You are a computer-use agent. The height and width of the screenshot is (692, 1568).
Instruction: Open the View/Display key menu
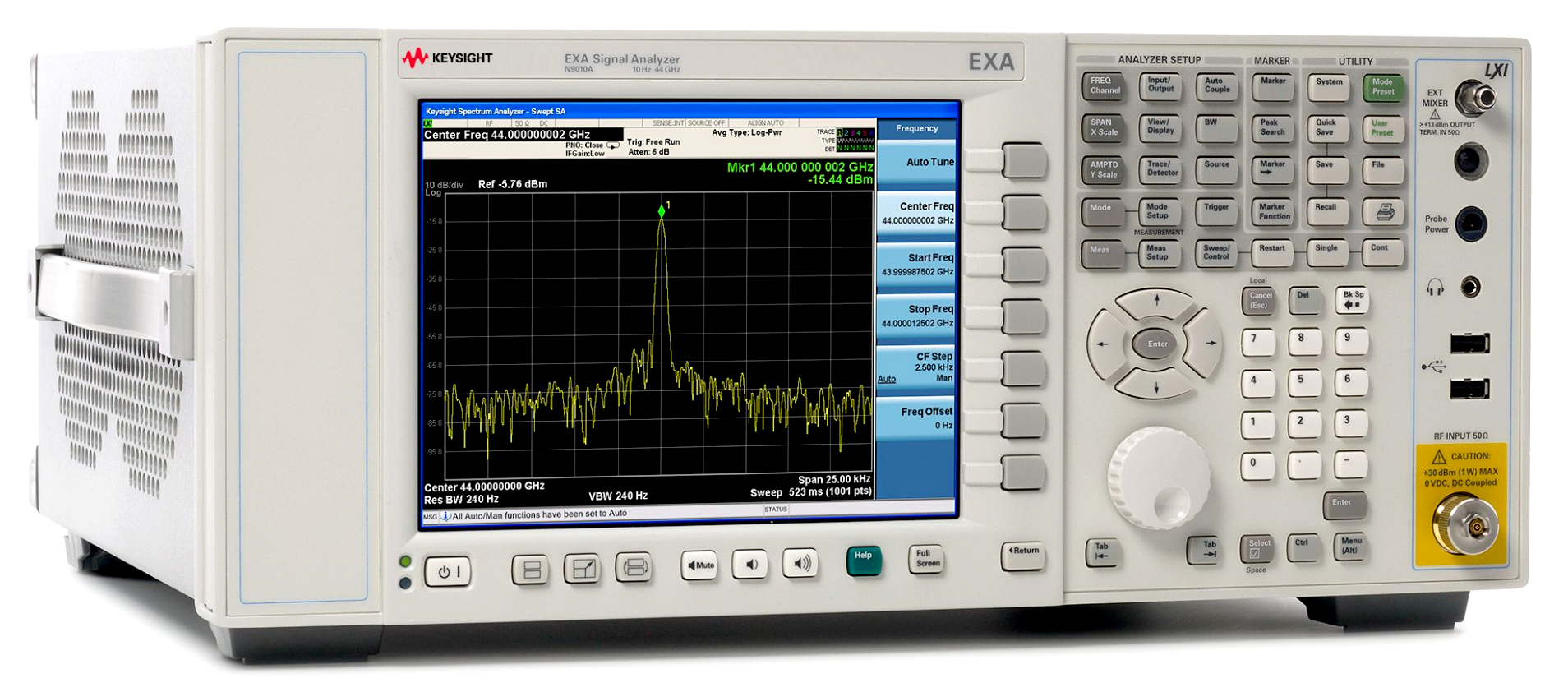(x=1160, y=127)
